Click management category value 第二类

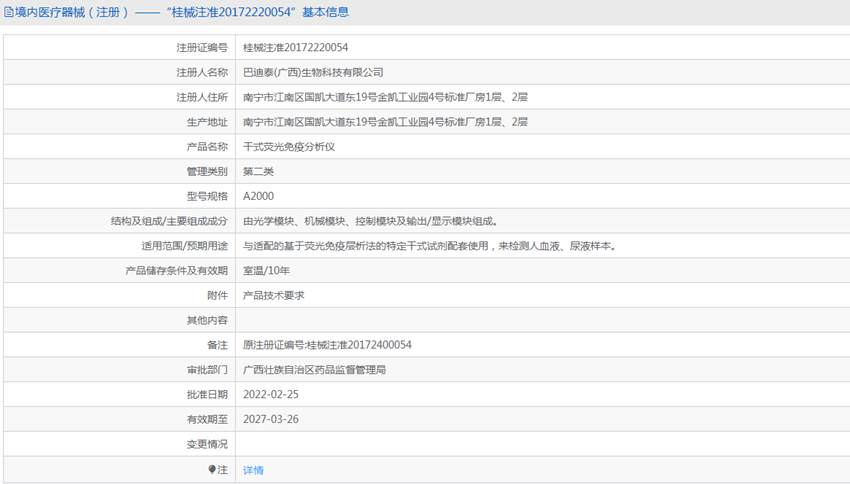click(x=258, y=171)
